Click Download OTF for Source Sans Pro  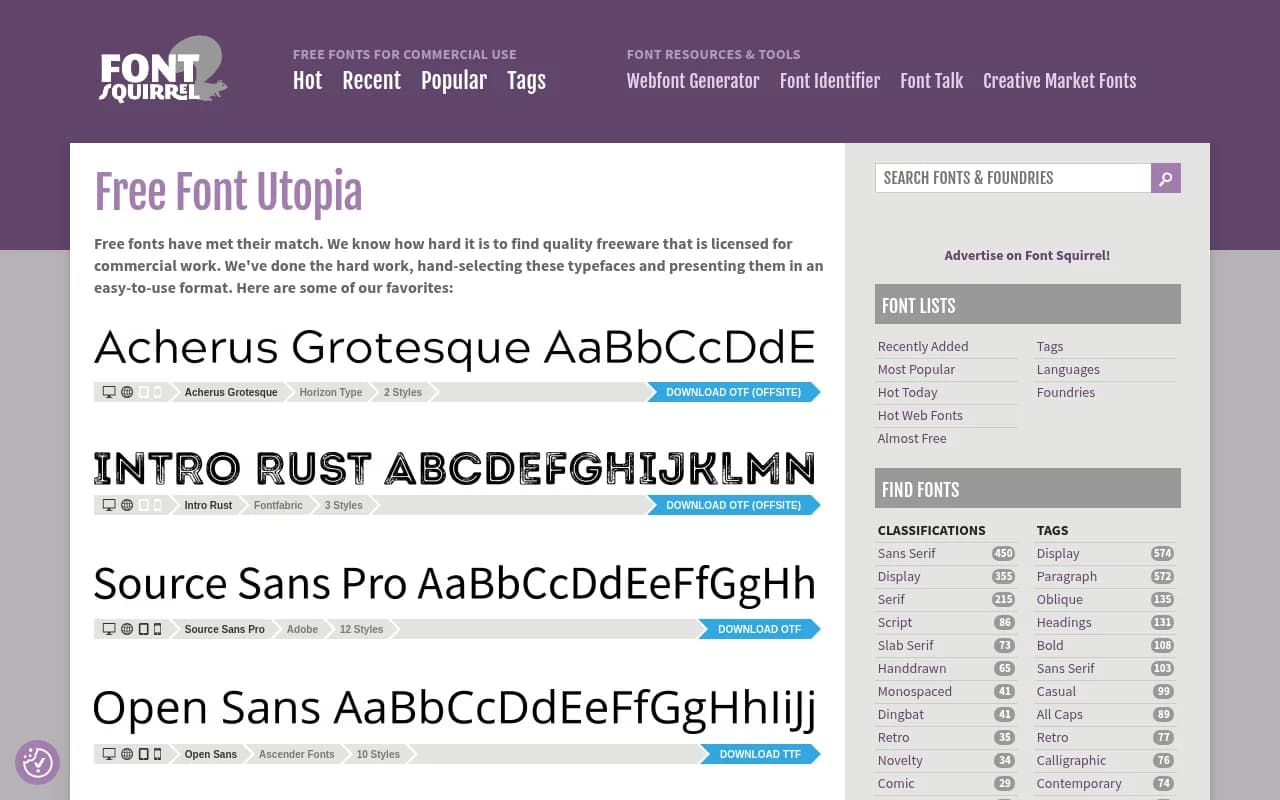[759, 629]
